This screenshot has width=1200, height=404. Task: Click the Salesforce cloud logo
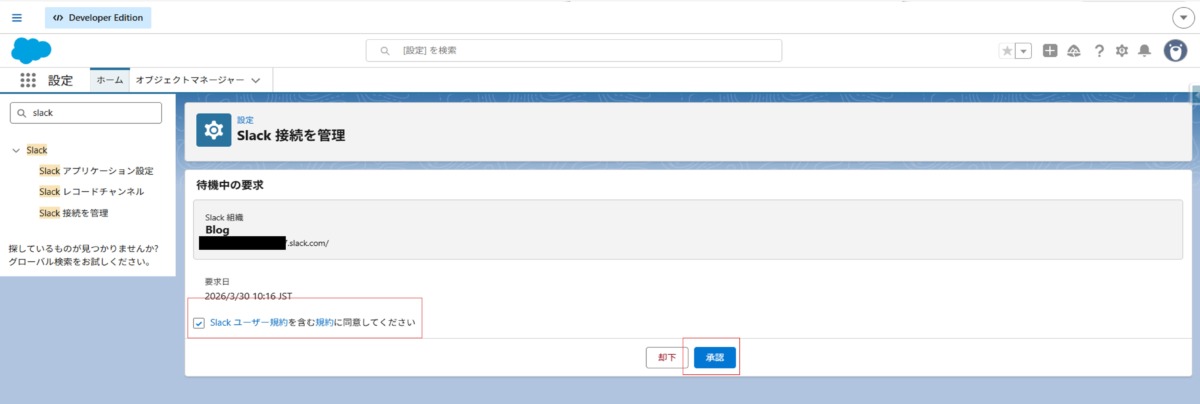click(31, 50)
